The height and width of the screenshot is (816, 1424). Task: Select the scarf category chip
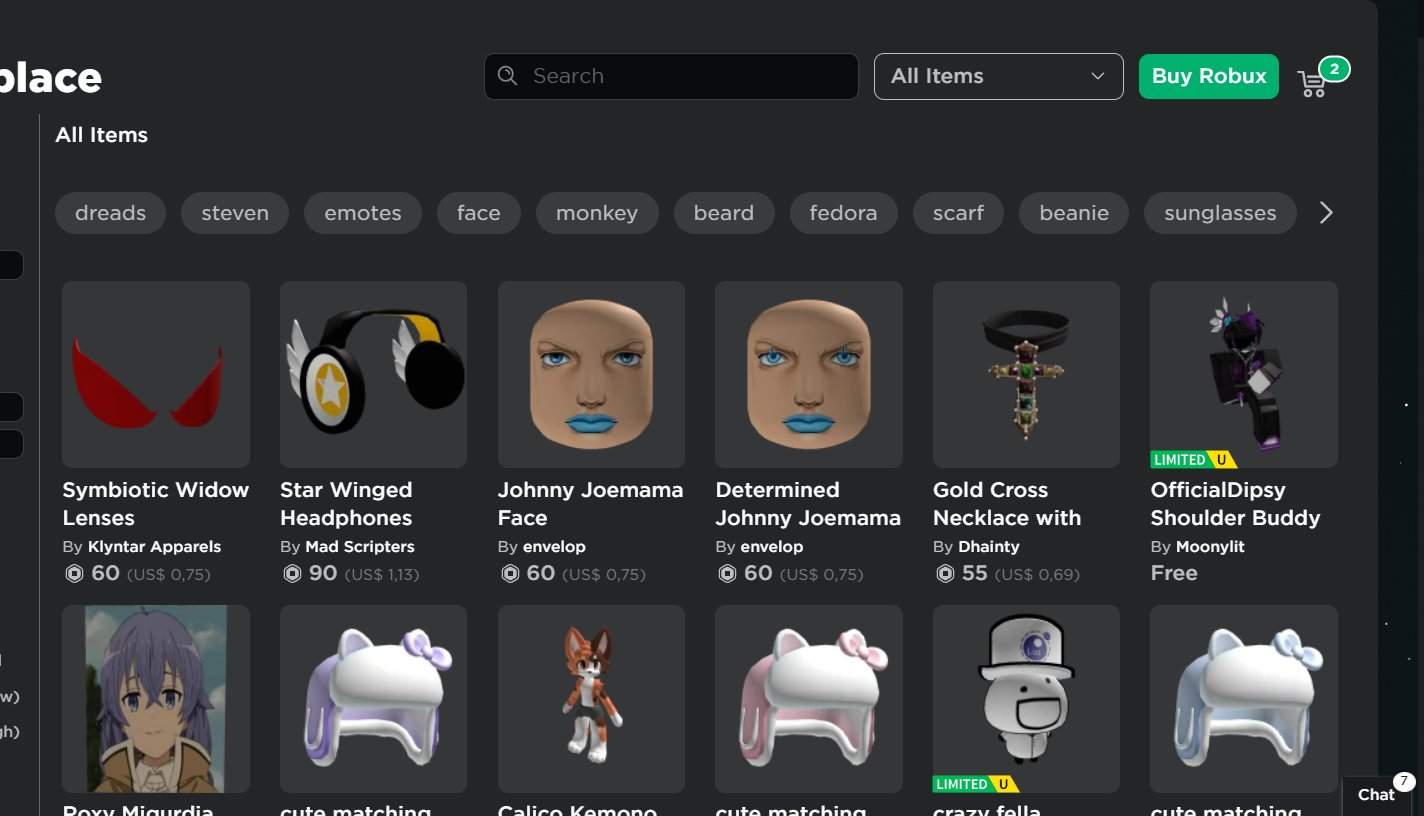pos(959,213)
